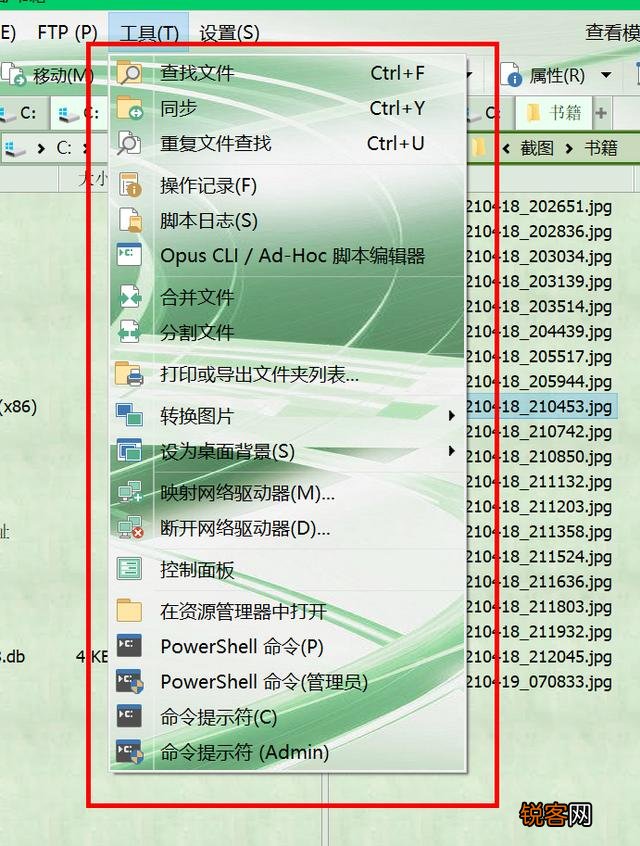640x846 pixels.
Task: Open Opus CLI / Ad-Hoc 脚本编辑器
Action: click(x=288, y=255)
